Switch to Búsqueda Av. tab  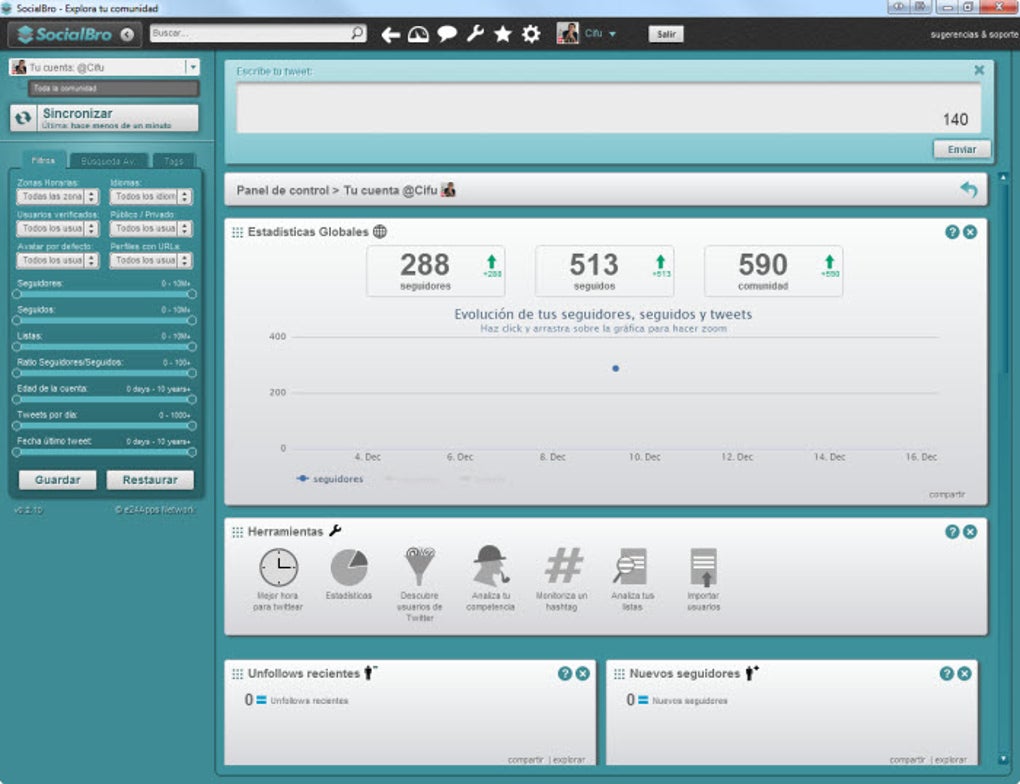click(109, 161)
